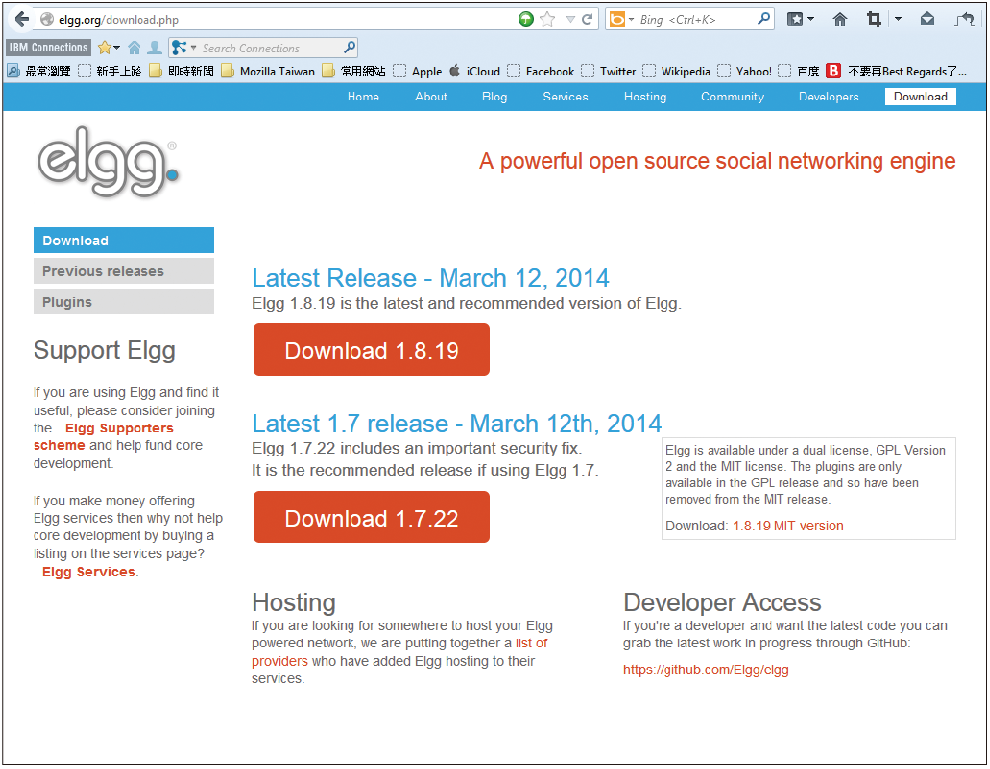
Task: Click the Search Connections magnifier icon
Action: coord(350,47)
